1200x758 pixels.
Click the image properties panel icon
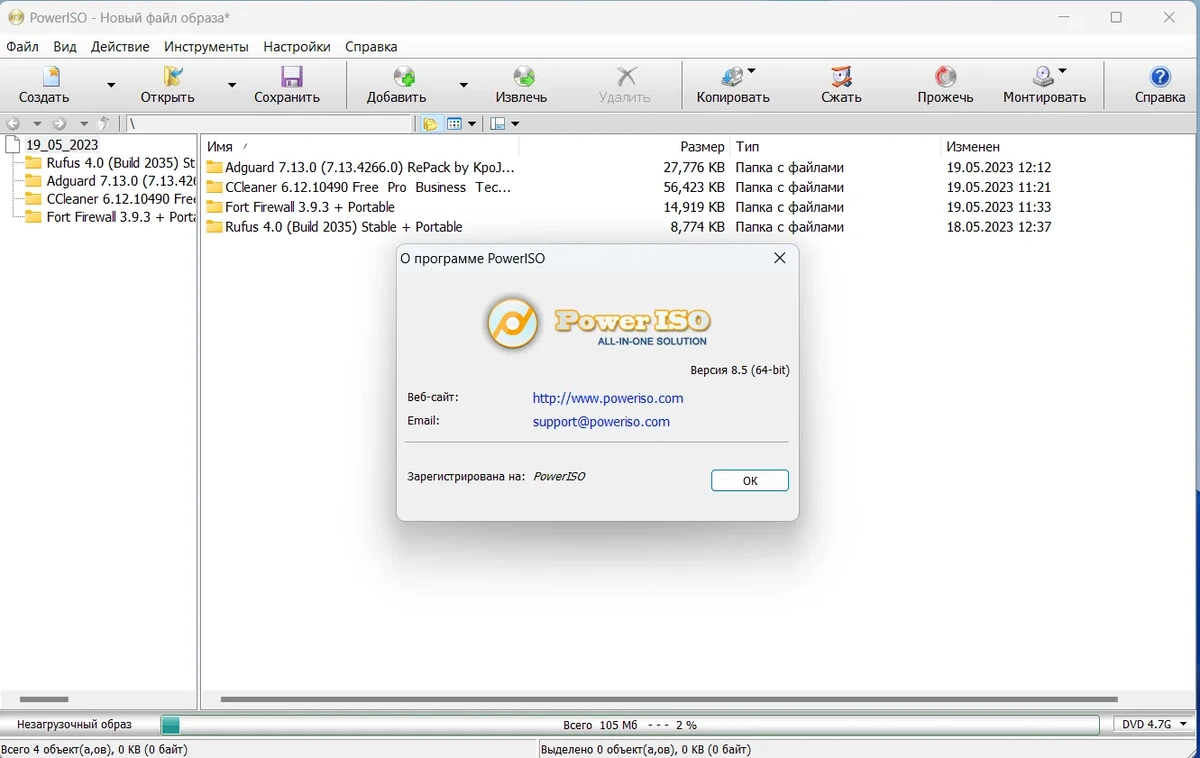click(498, 124)
